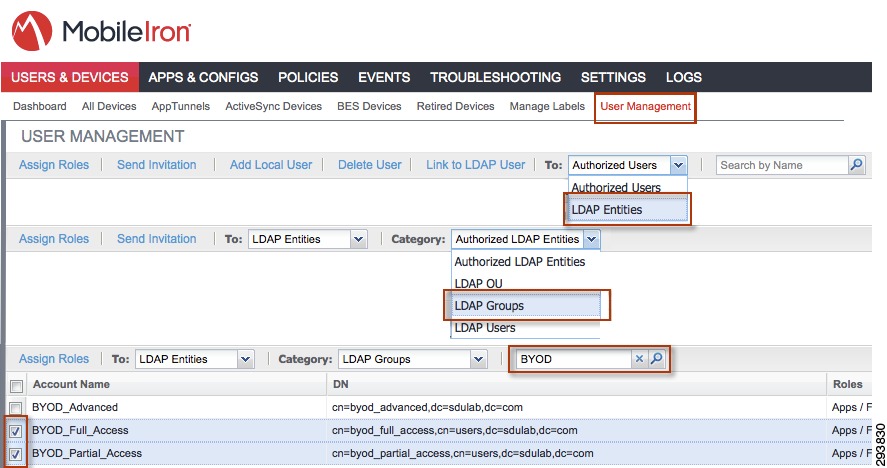This screenshot has height=468, width=887.
Task: Open the All Devices sub-tab
Action: [109, 106]
